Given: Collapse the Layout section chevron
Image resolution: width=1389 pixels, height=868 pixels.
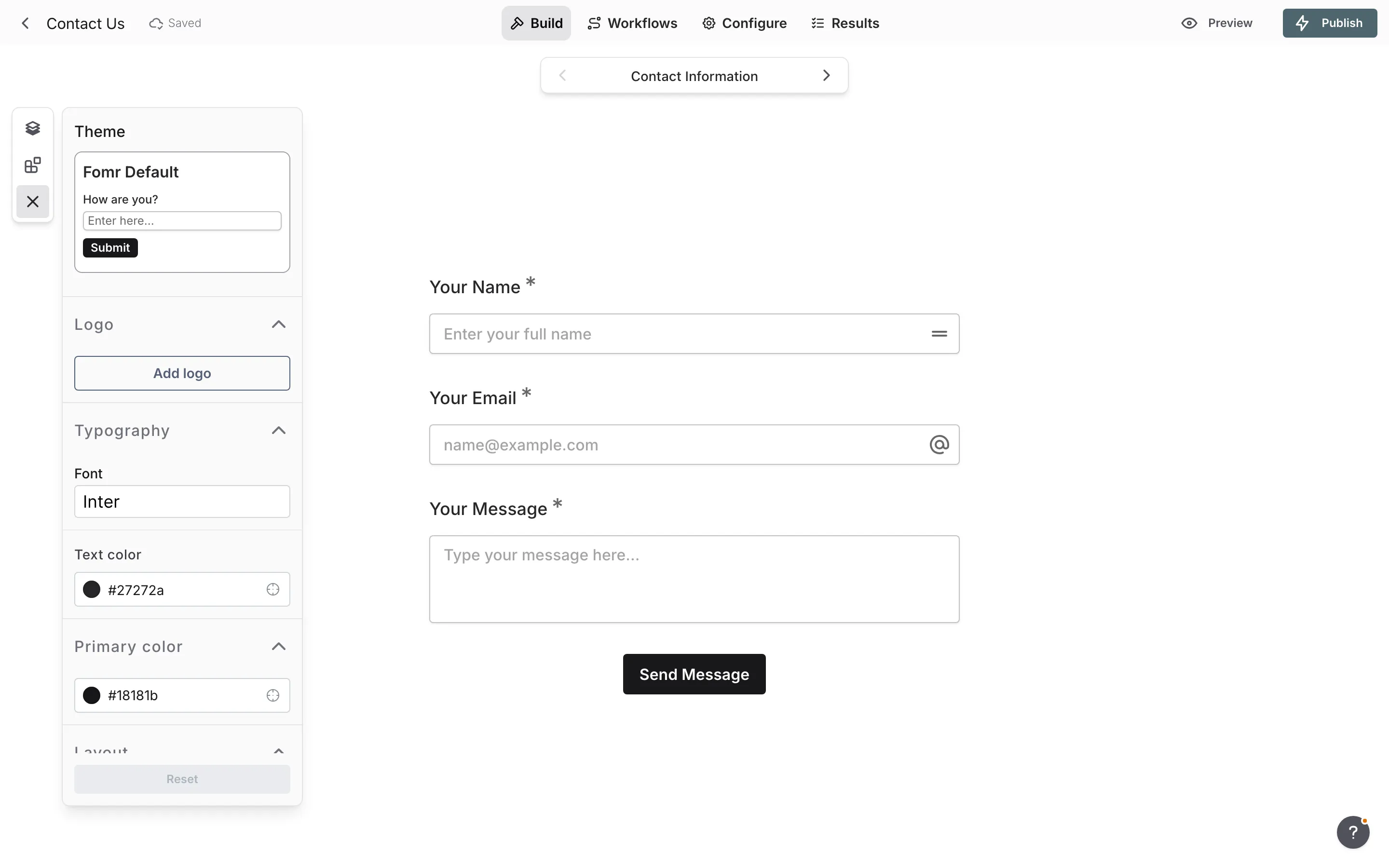Looking at the screenshot, I should tap(278, 750).
